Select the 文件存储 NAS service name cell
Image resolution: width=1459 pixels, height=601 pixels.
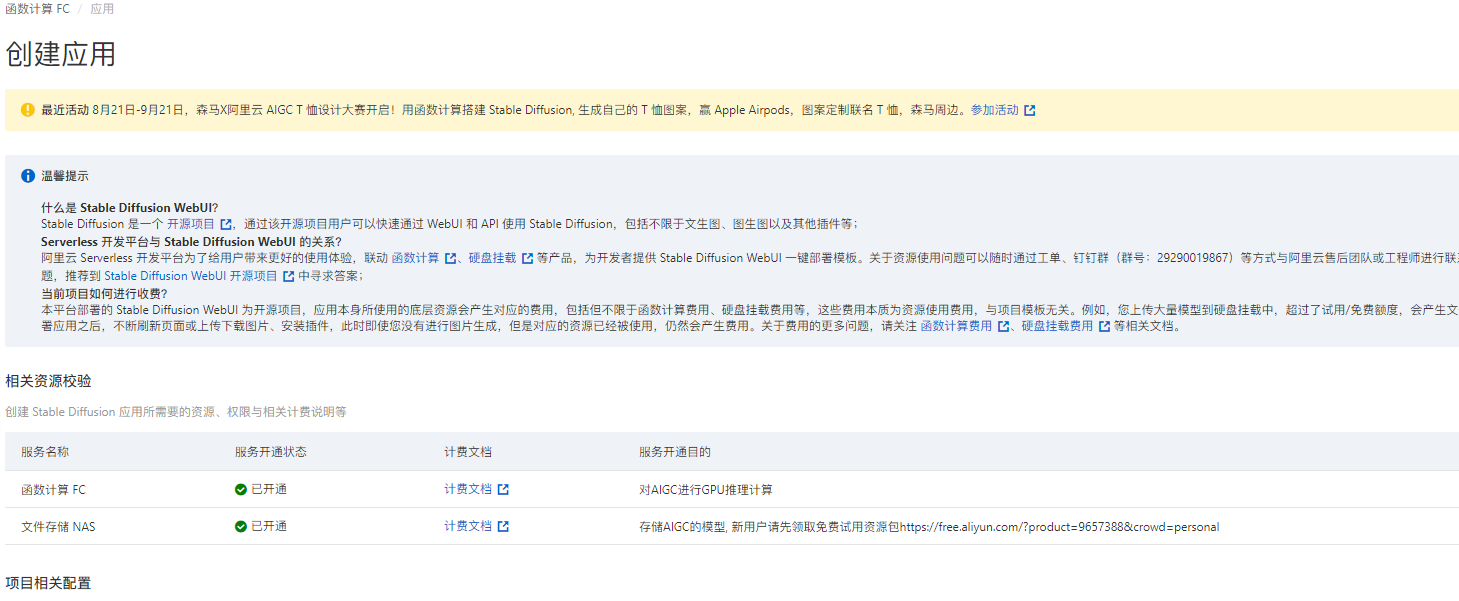[58, 526]
